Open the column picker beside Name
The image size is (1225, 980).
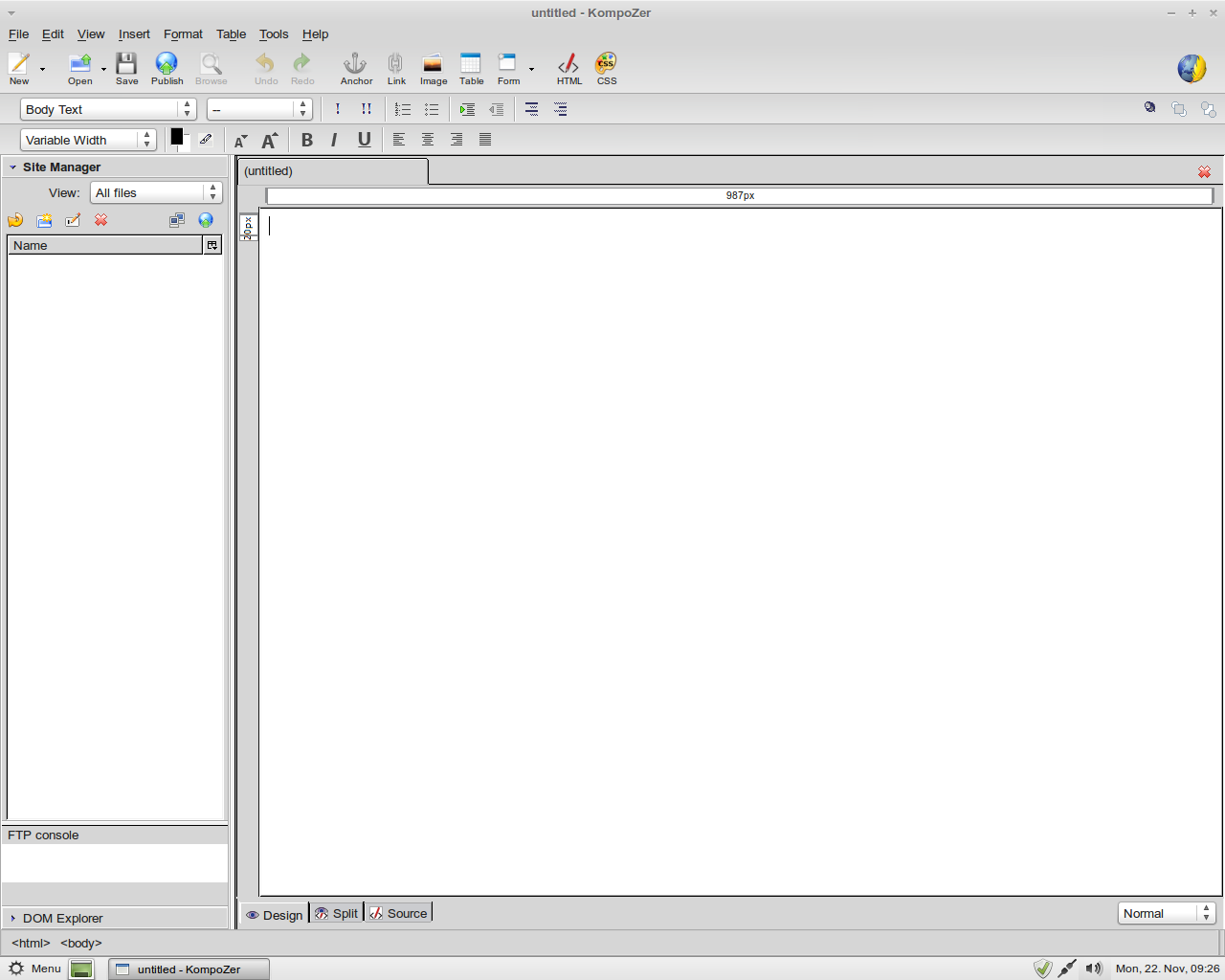[212, 246]
